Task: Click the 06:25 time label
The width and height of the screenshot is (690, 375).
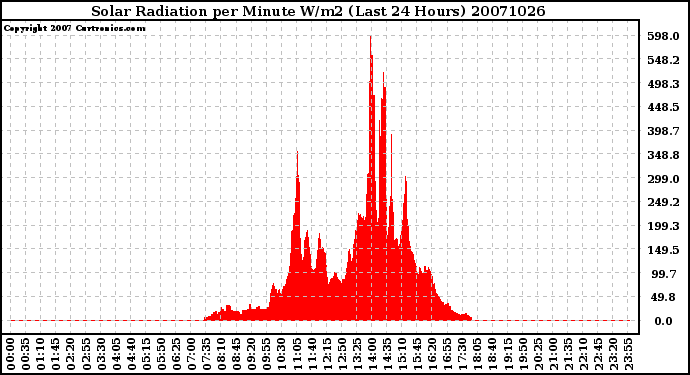Action: 176,354
